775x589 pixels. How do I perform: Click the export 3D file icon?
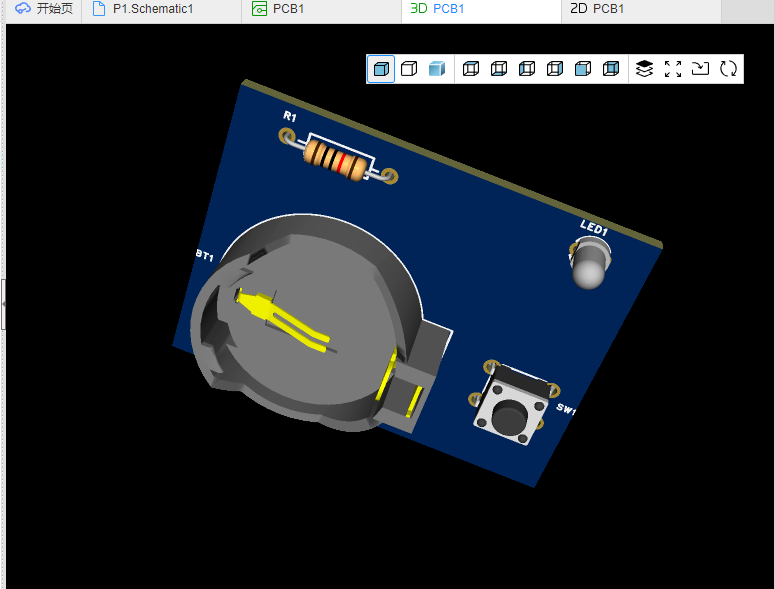point(700,69)
